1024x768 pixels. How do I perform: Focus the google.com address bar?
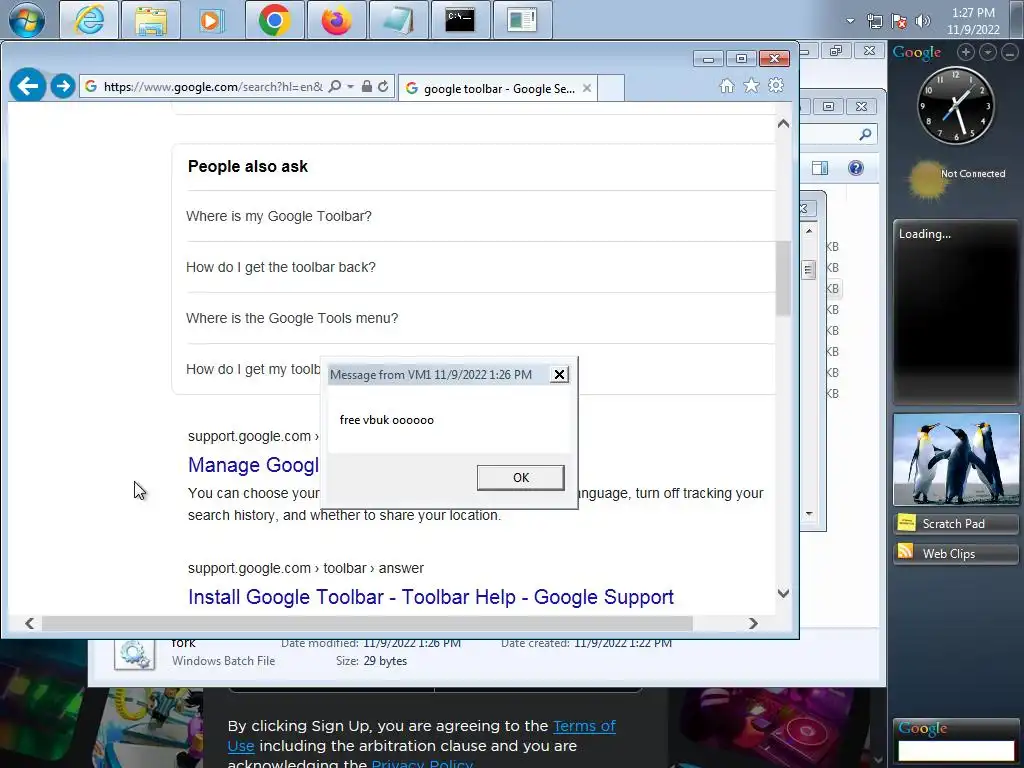[x=212, y=86]
